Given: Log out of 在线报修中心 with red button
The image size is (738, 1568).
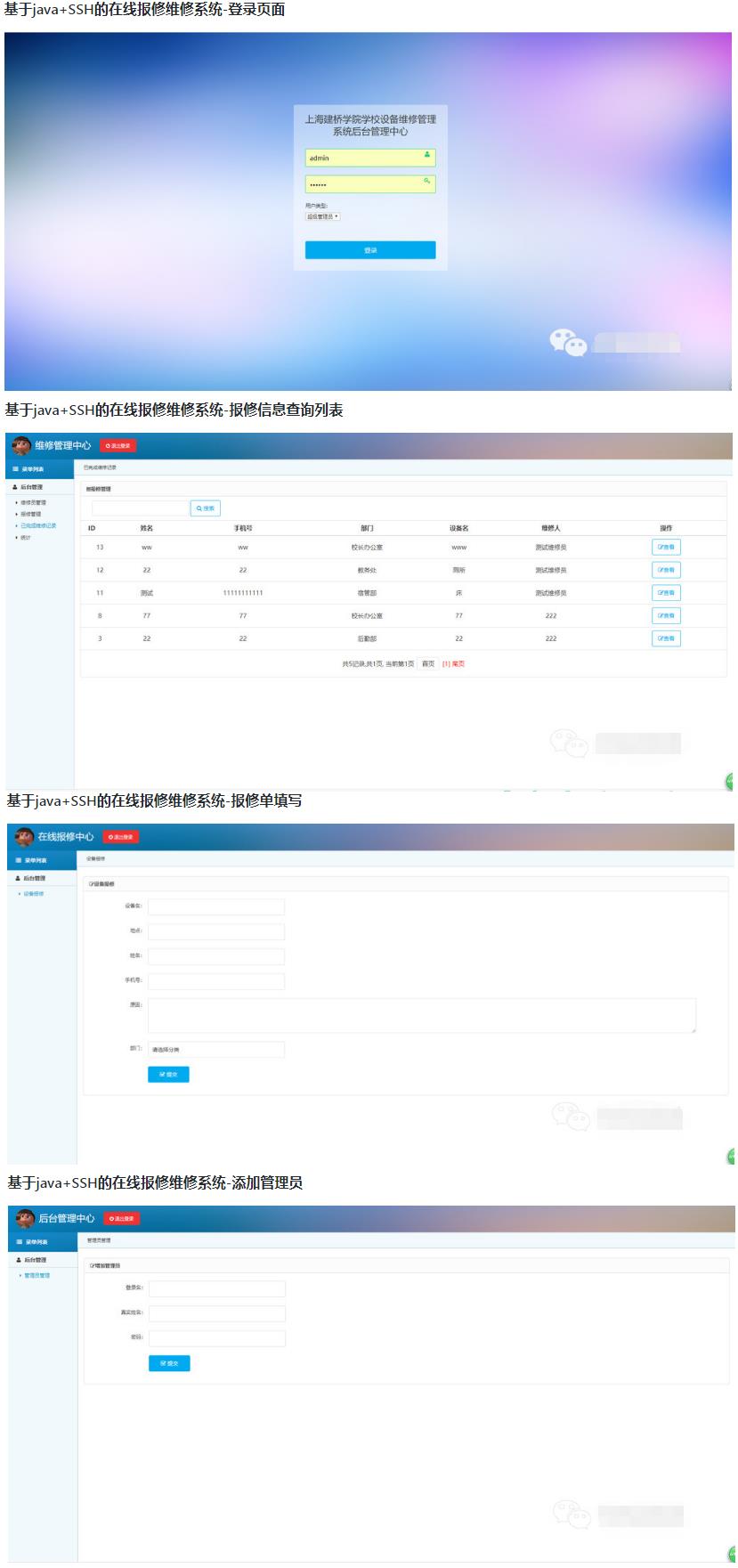Looking at the screenshot, I should 121,837.
